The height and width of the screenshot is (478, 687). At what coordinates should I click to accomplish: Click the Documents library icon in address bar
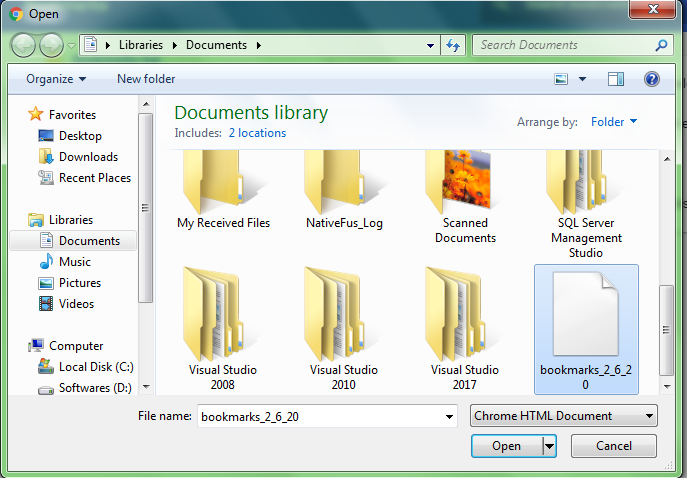90,45
